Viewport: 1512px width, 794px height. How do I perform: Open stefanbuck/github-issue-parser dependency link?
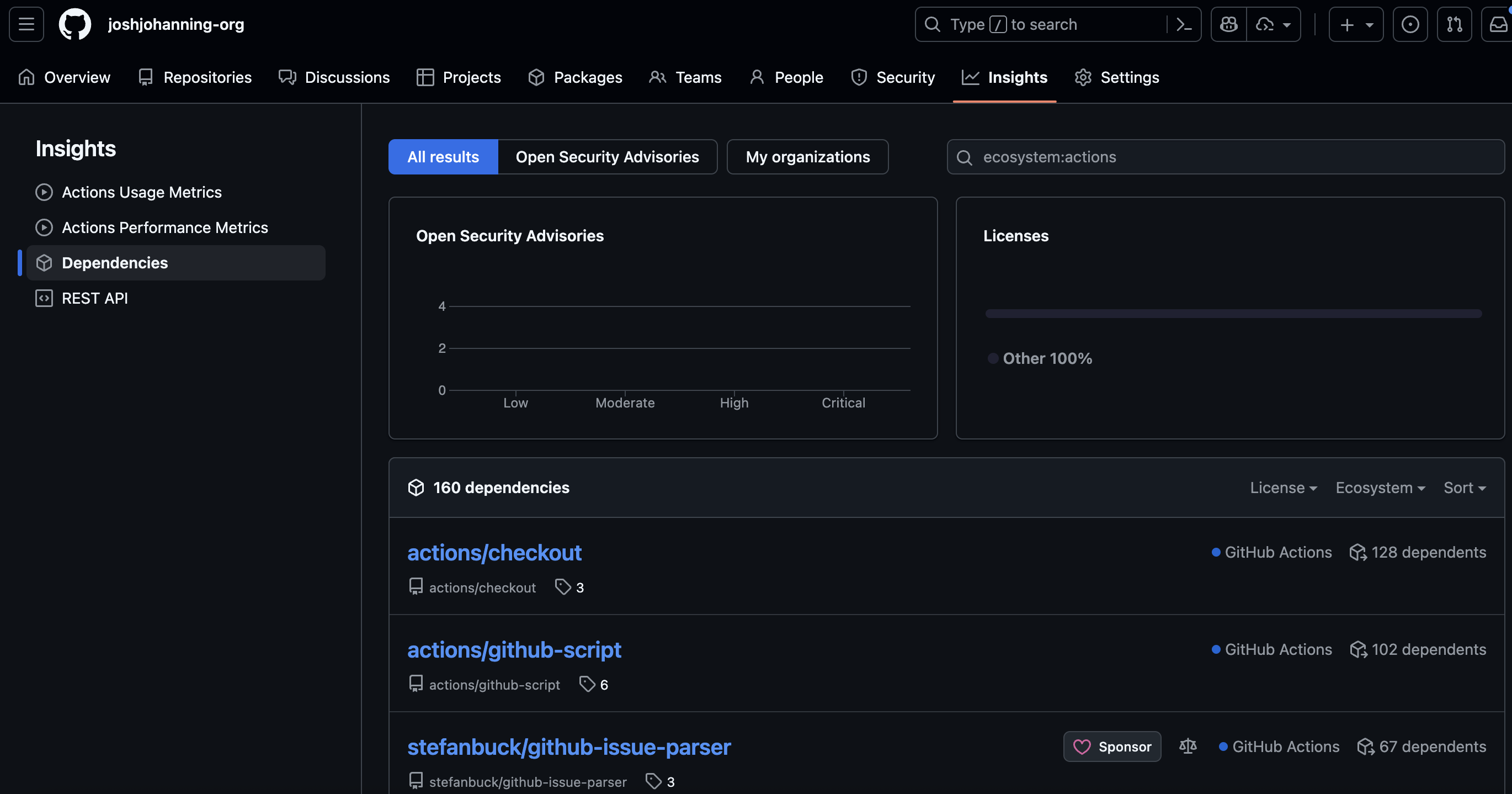coord(569,747)
